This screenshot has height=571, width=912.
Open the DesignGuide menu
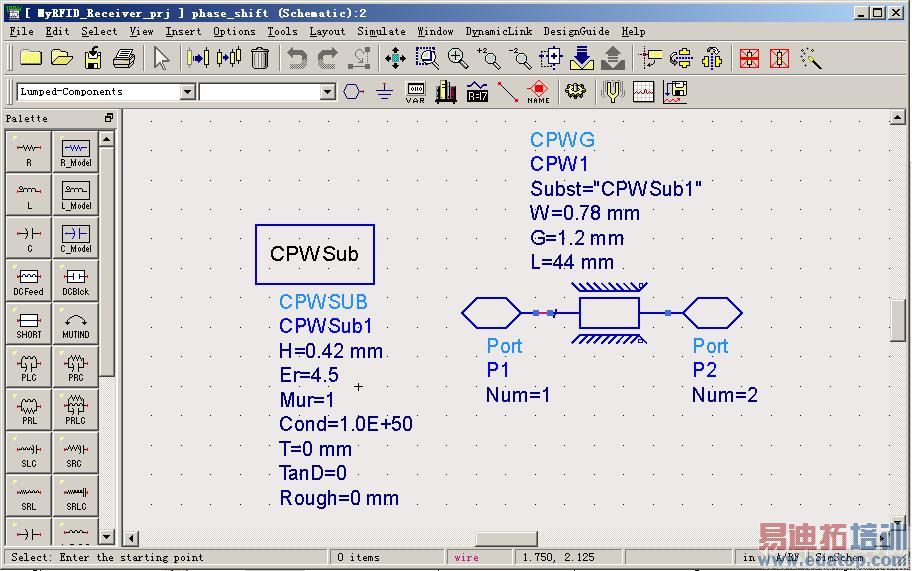tap(576, 31)
